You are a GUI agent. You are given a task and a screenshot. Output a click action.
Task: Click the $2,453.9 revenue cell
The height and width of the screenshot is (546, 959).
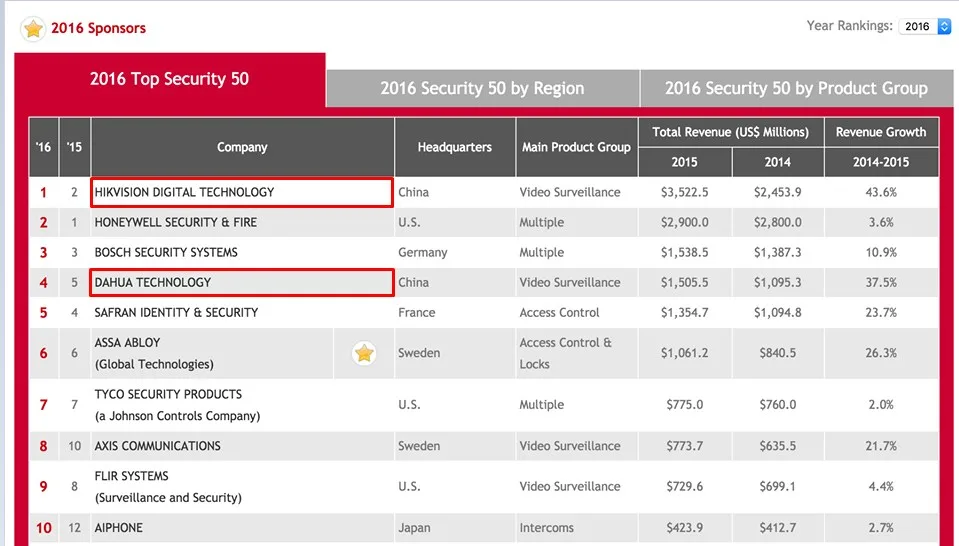[x=777, y=192]
